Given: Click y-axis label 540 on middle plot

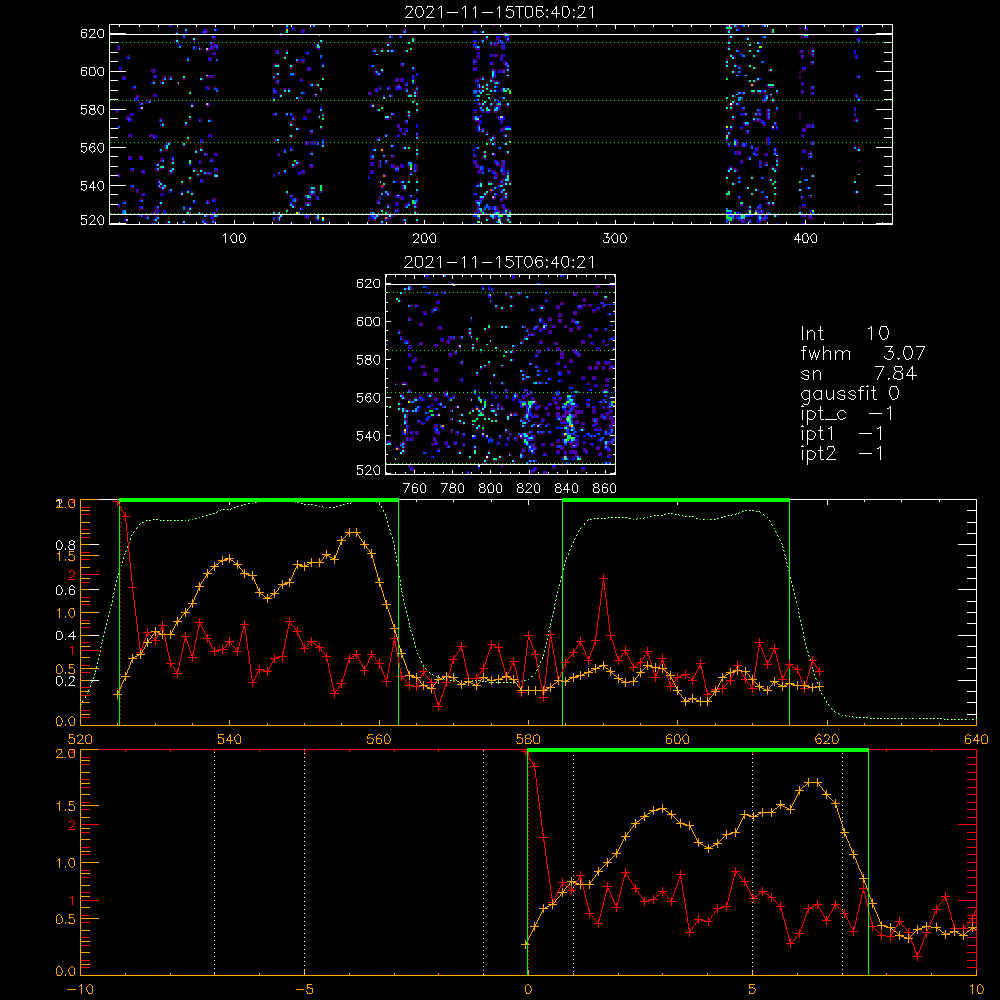Looking at the screenshot, I should (368, 436).
